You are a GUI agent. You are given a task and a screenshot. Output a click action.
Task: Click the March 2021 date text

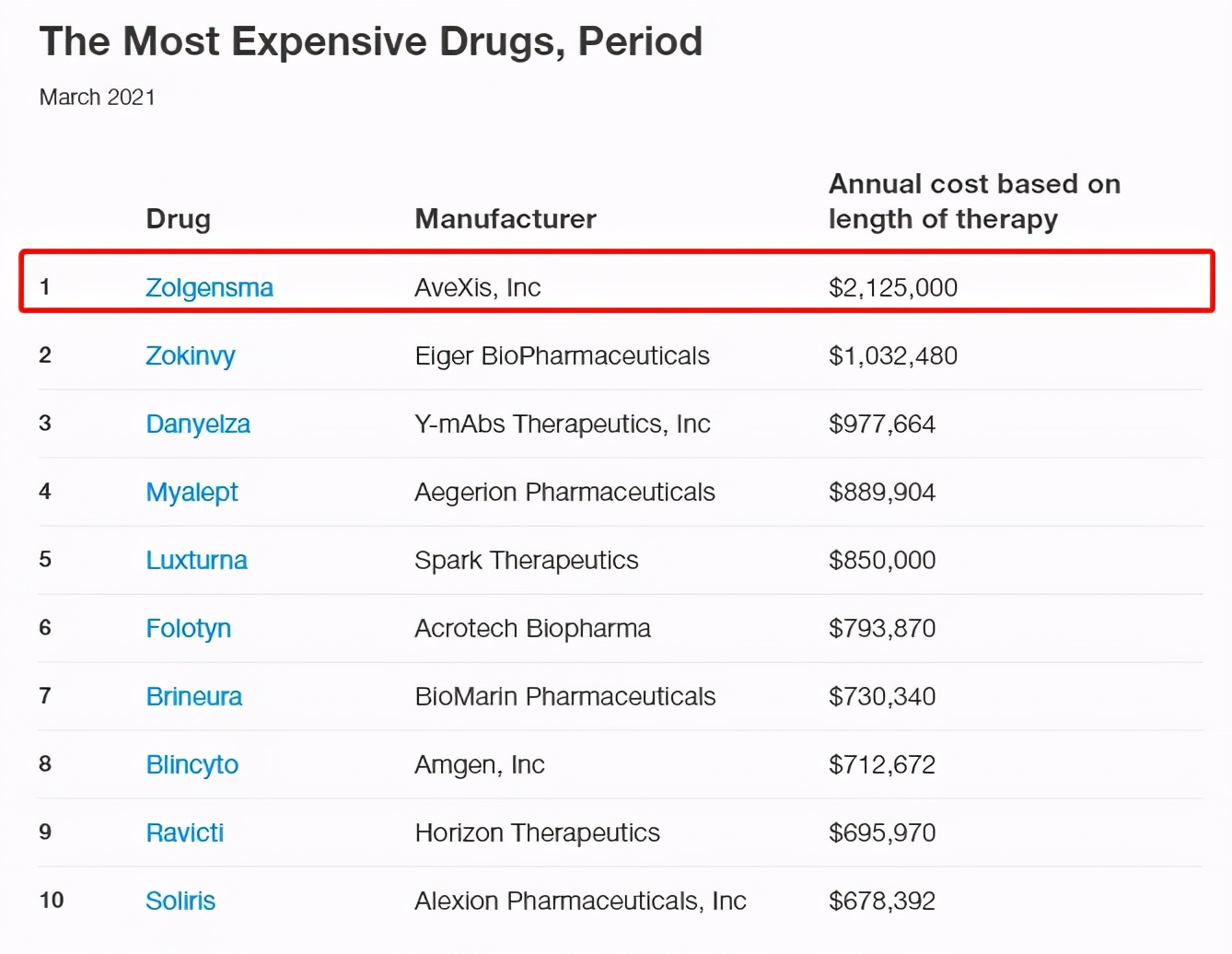[x=97, y=98]
